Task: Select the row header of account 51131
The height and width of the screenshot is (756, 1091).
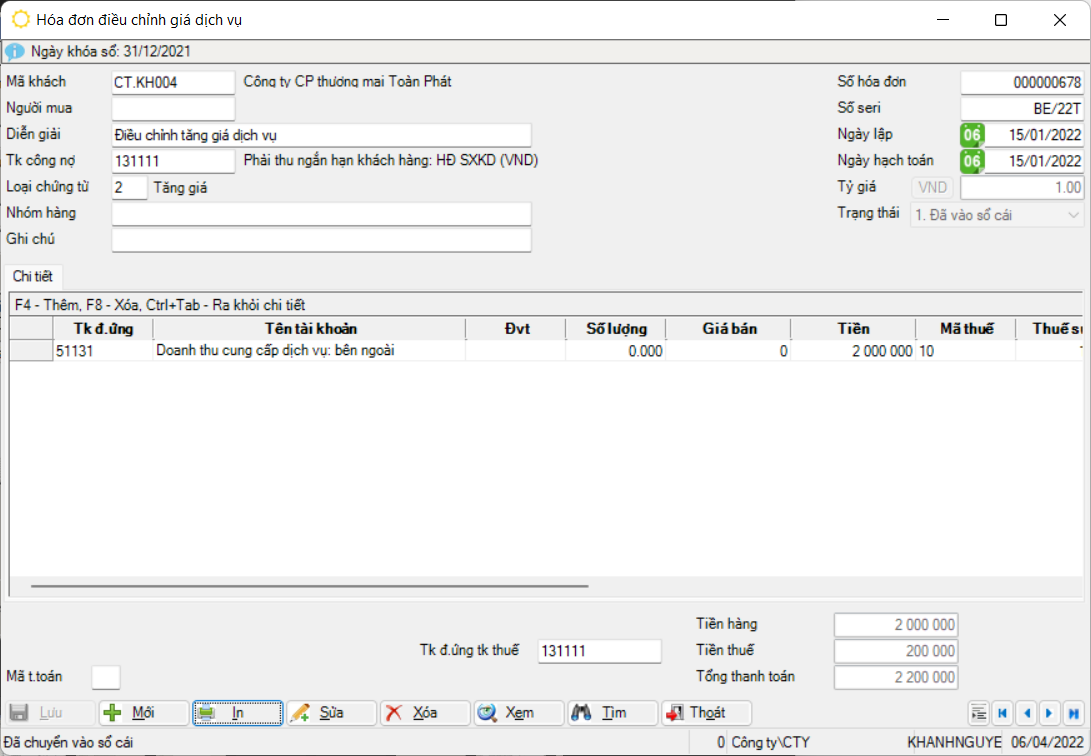Action: (x=31, y=351)
